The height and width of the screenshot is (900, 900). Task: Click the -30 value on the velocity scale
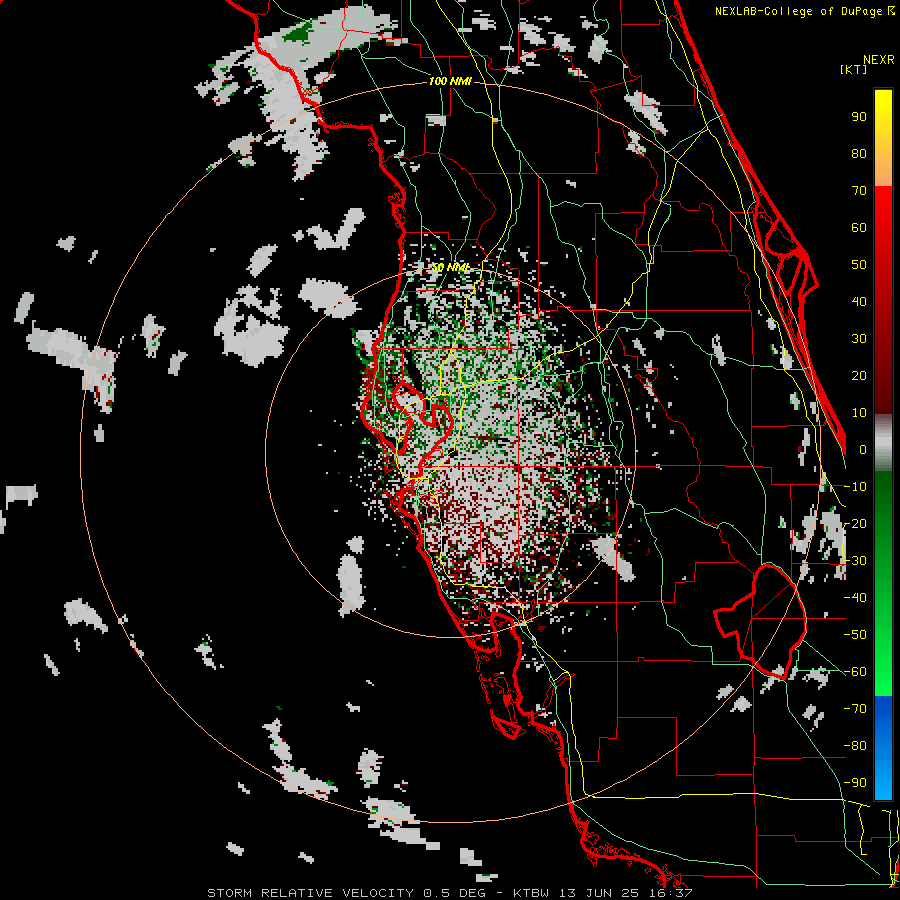pos(855,561)
